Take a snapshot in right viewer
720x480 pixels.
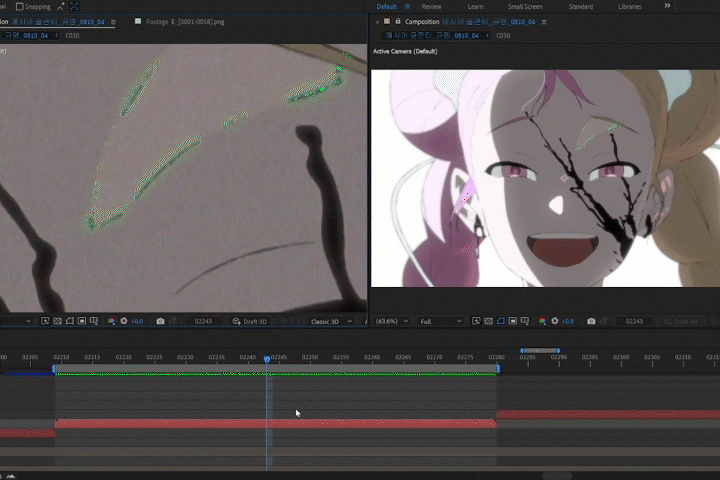point(591,321)
